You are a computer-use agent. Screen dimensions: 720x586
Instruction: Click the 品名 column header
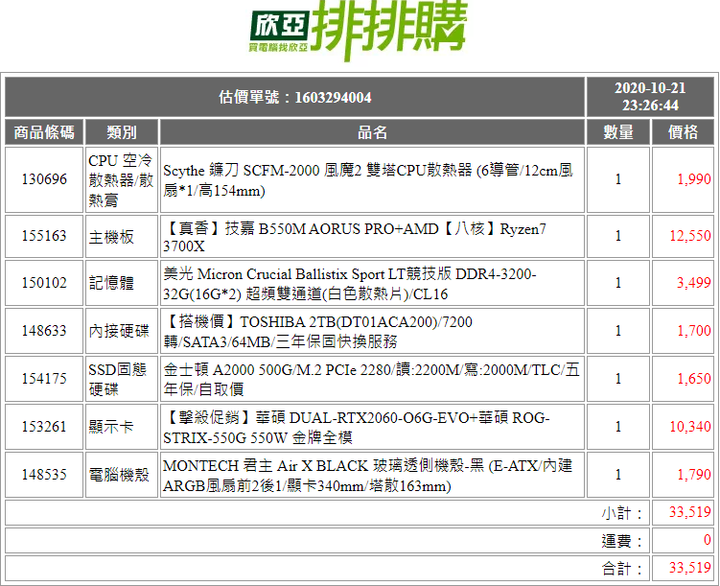click(x=372, y=132)
